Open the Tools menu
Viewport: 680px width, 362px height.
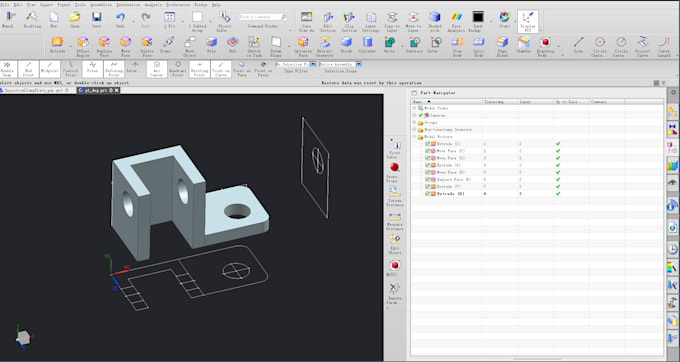point(80,5)
